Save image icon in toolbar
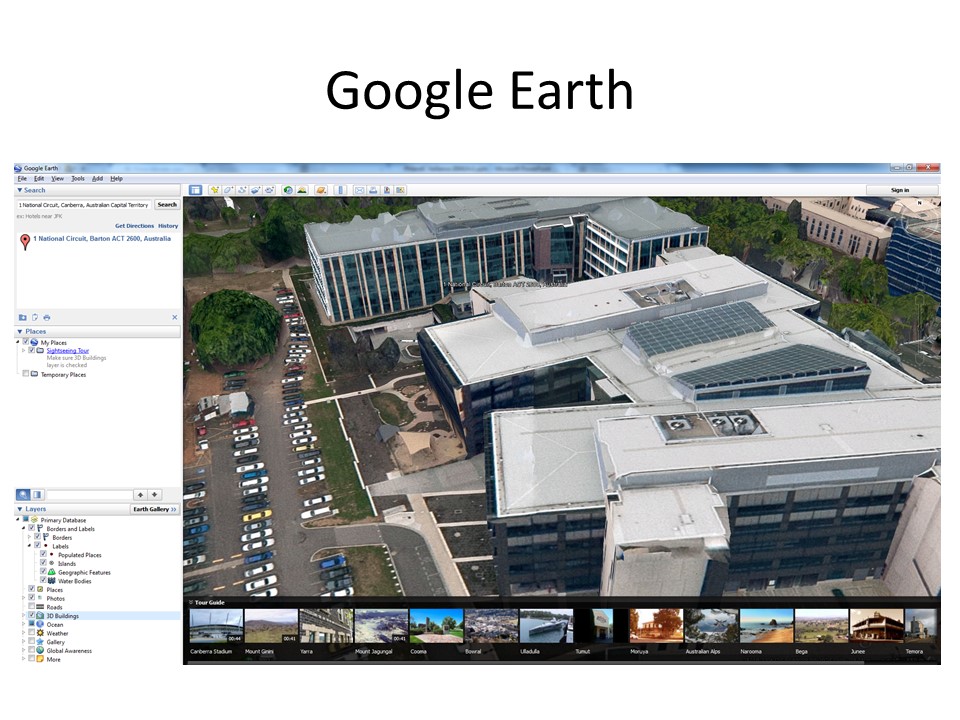This screenshot has height=720, width=960. pyautogui.click(x=387, y=190)
